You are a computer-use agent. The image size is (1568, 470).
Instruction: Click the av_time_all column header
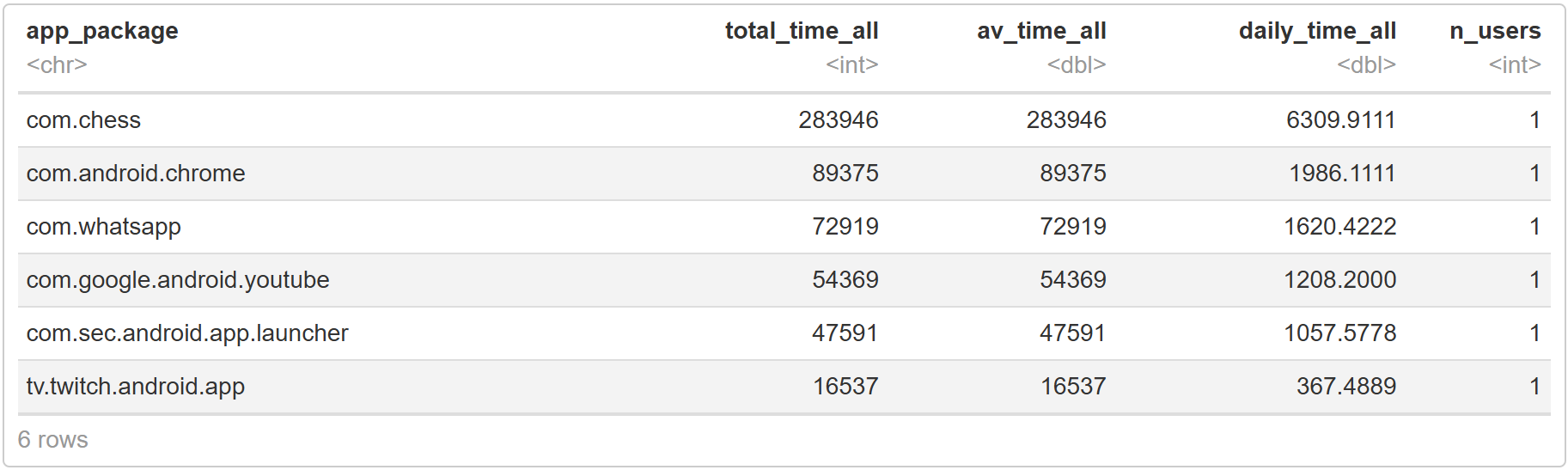tap(1040, 31)
